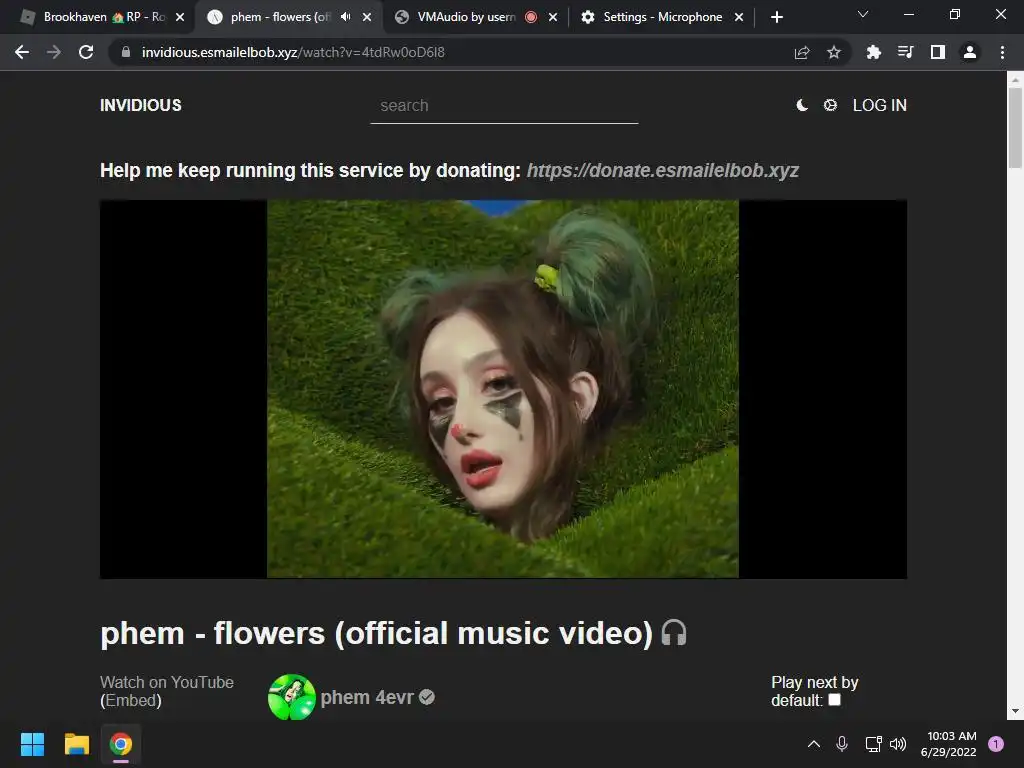Bookmark this page with the star icon
The image size is (1024, 768).
(834, 52)
